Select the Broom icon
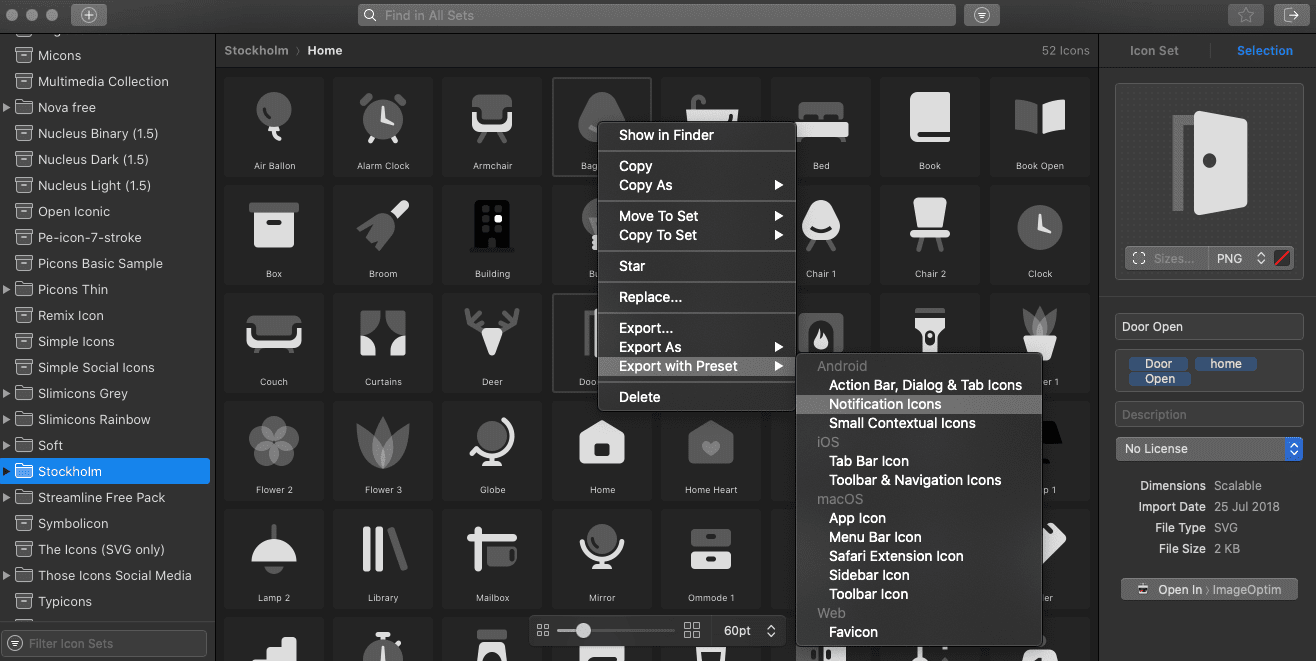The width and height of the screenshot is (1316, 661). (x=383, y=235)
